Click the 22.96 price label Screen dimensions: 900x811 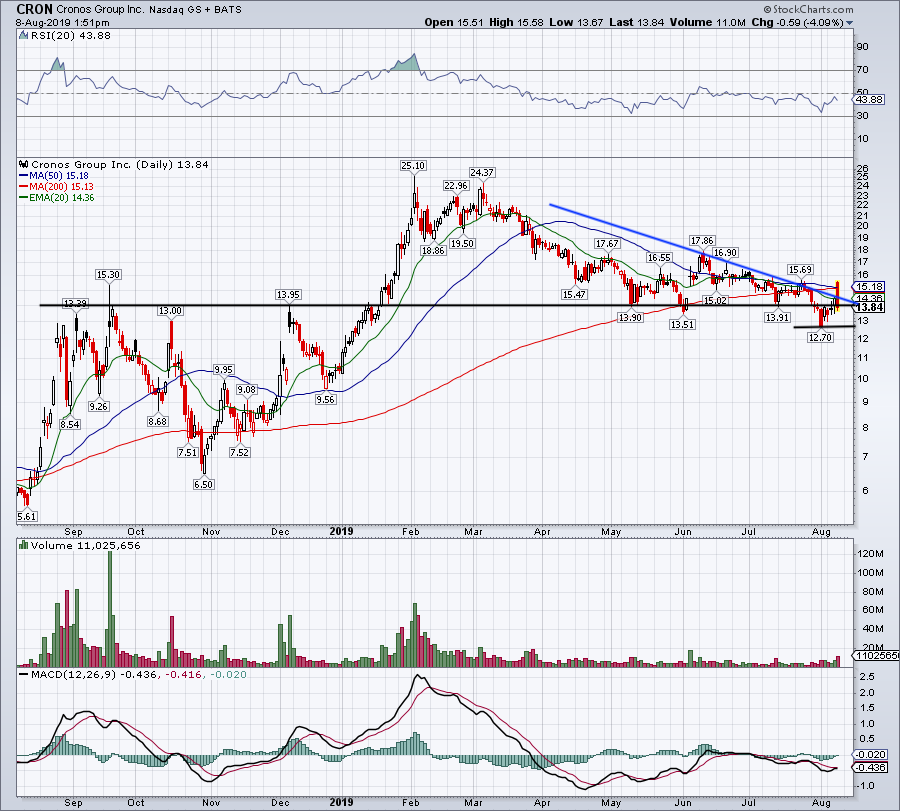click(456, 185)
